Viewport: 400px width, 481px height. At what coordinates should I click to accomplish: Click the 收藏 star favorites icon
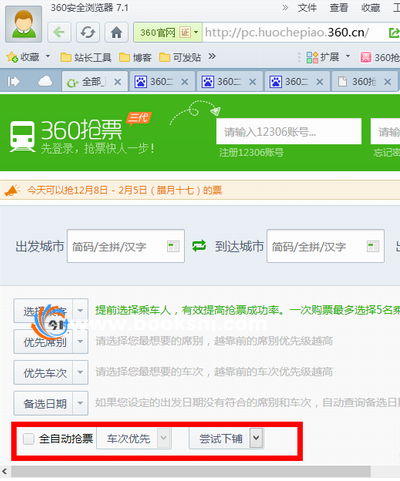12,57
